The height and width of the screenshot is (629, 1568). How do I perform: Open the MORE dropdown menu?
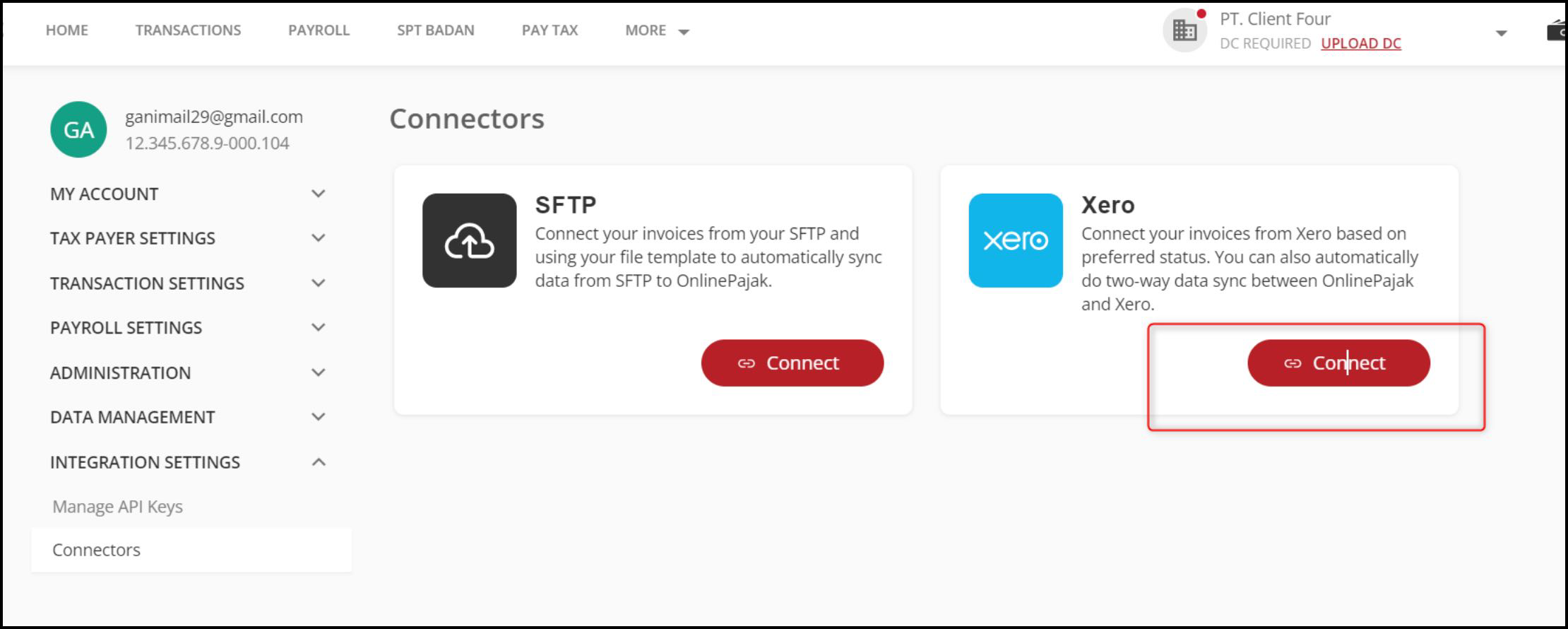[x=657, y=30]
